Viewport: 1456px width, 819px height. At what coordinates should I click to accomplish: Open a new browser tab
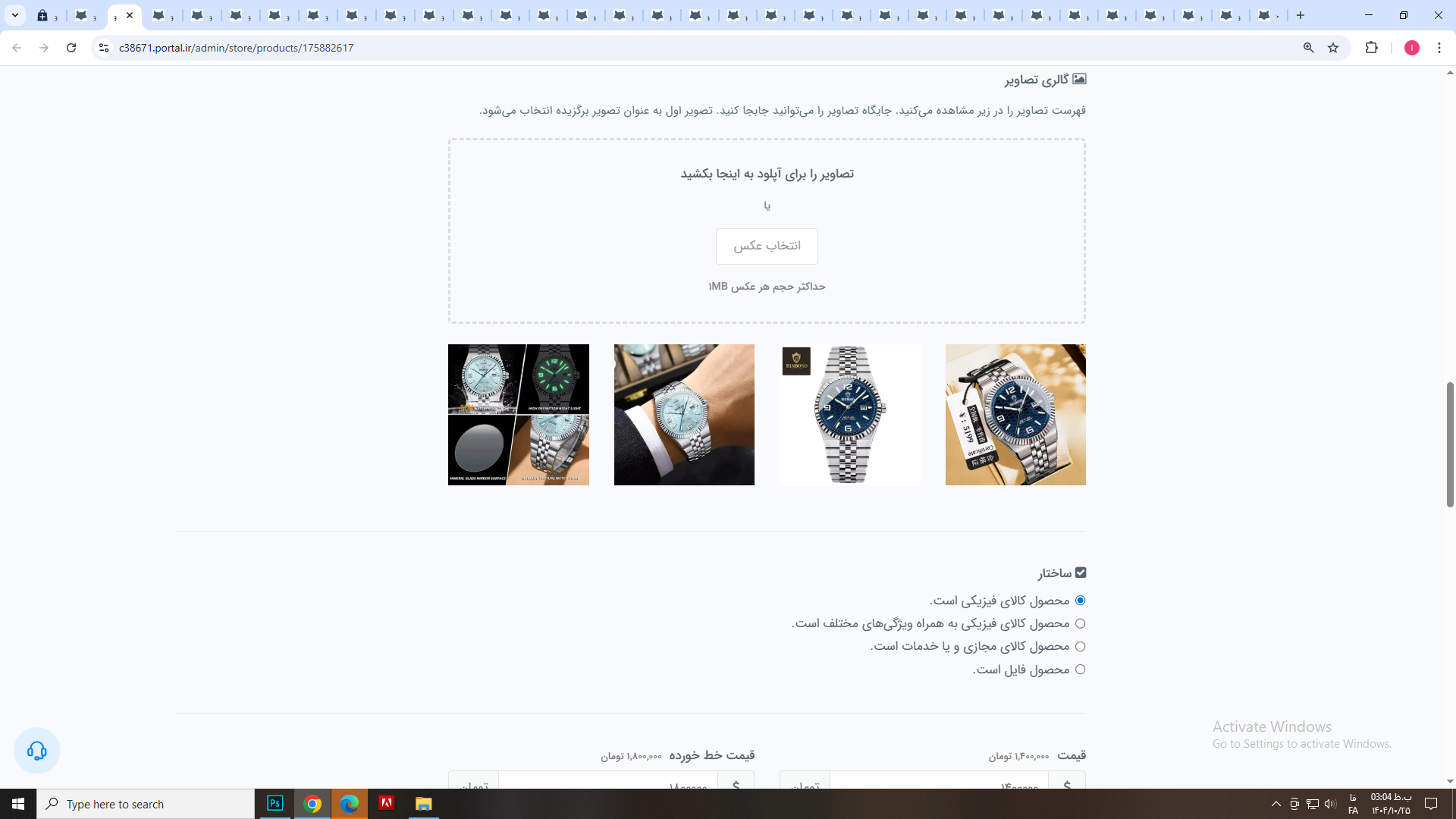point(1301,15)
